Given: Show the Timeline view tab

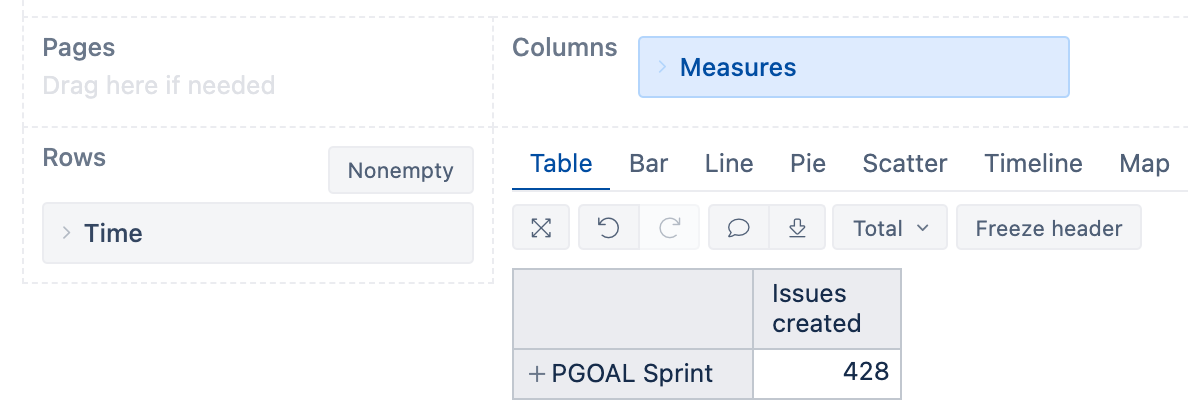Looking at the screenshot, I should tap(1033, 164).
